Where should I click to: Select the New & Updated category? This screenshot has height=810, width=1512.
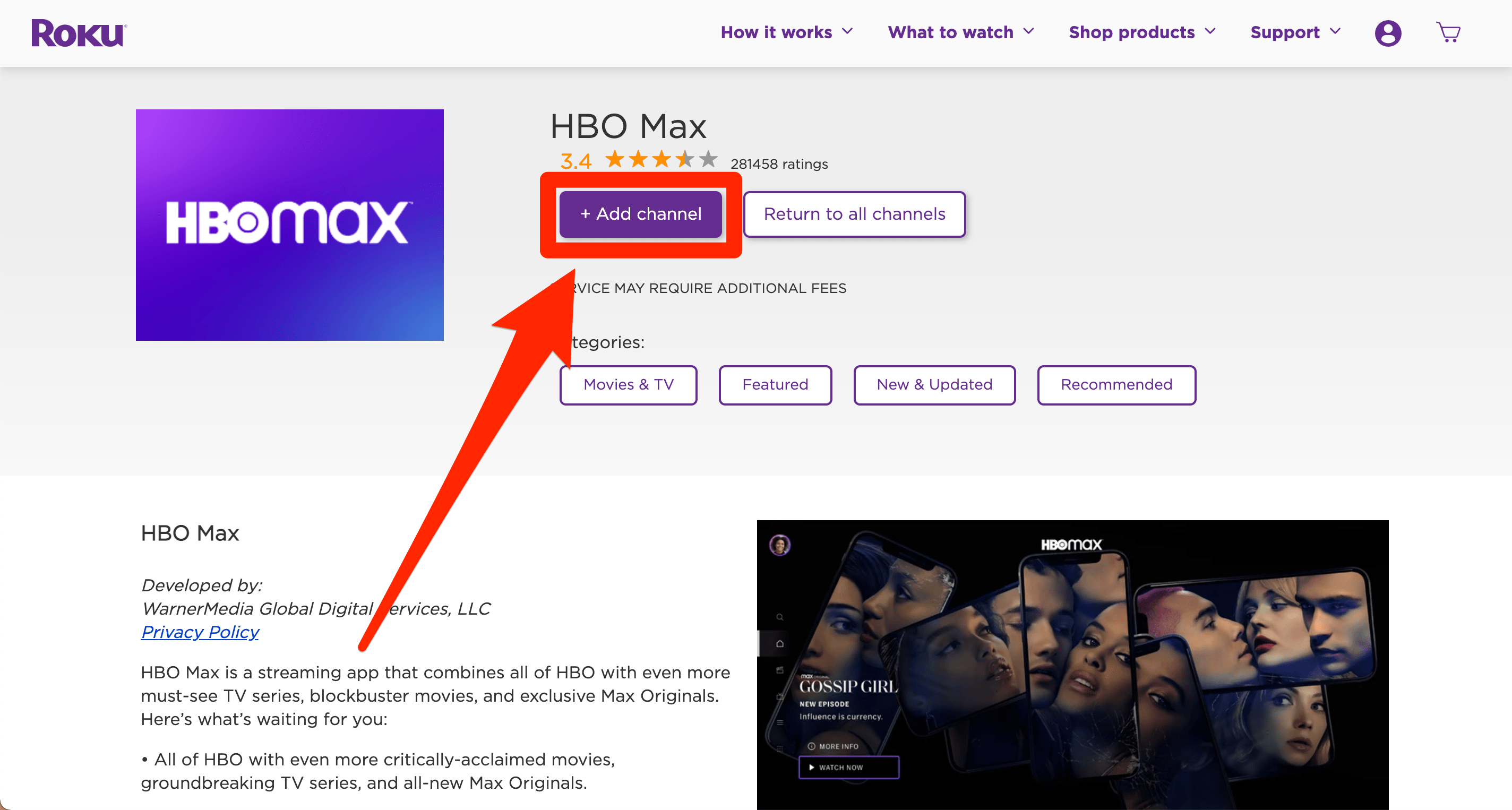point(934,384)
